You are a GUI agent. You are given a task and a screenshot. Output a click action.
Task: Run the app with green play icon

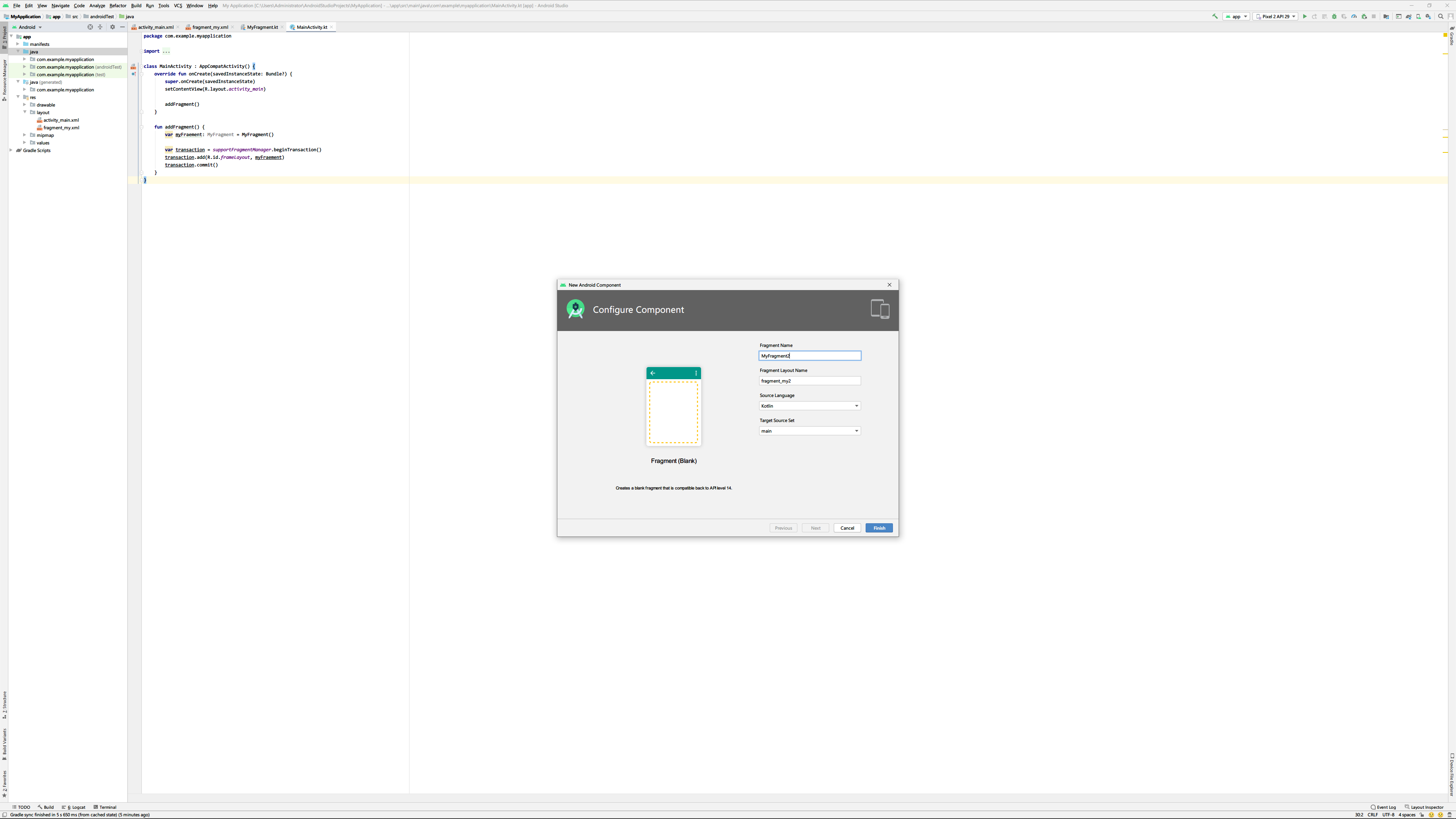(x=1304, y=16)
